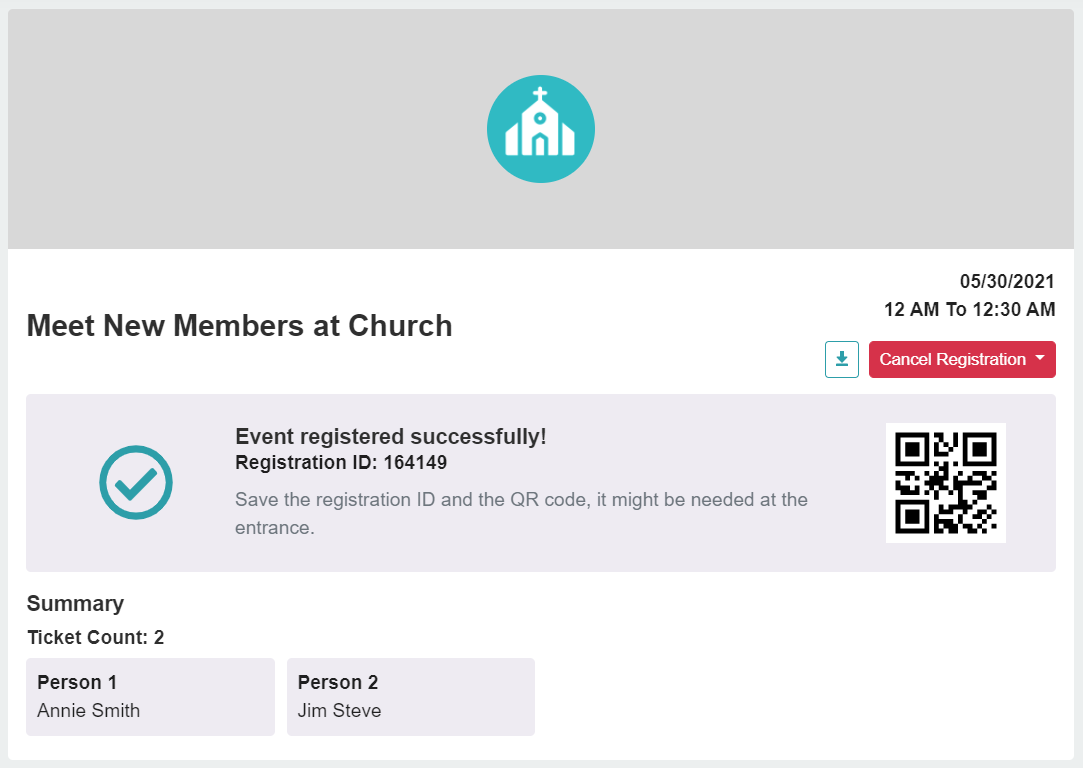
Task: Click the Registration ID: 164149 text
Action: click(x=341, y=462)
